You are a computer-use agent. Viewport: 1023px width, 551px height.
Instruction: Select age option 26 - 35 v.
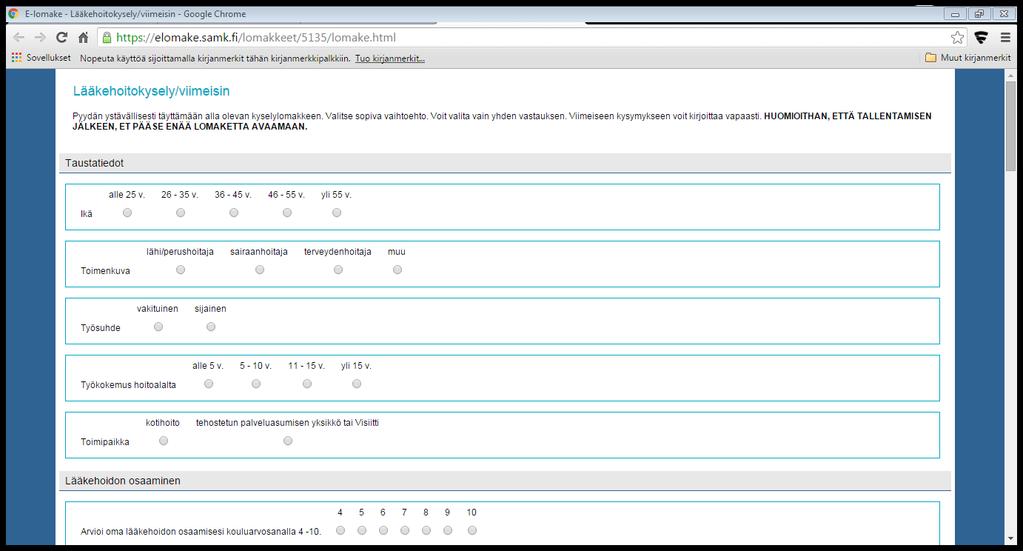[181, 213]
